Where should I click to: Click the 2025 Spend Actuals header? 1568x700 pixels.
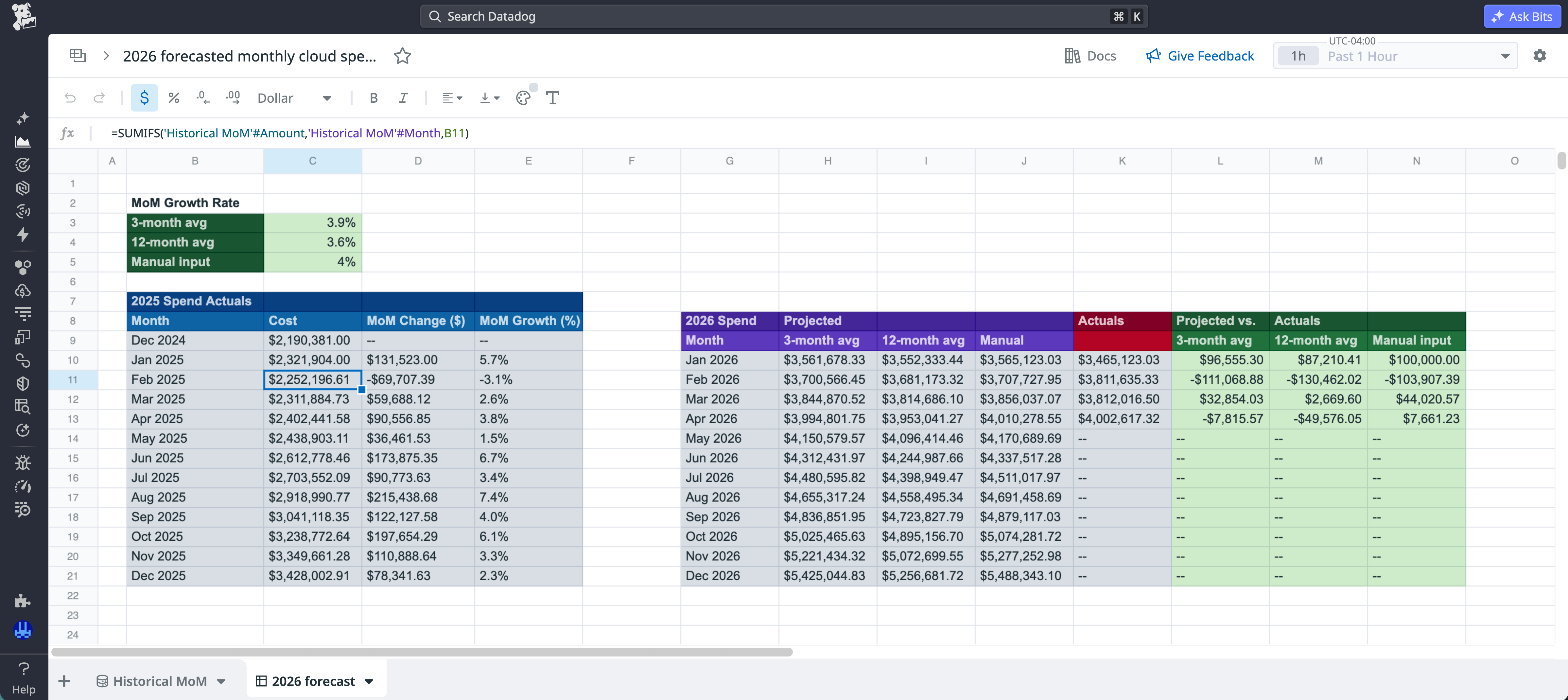195,301
